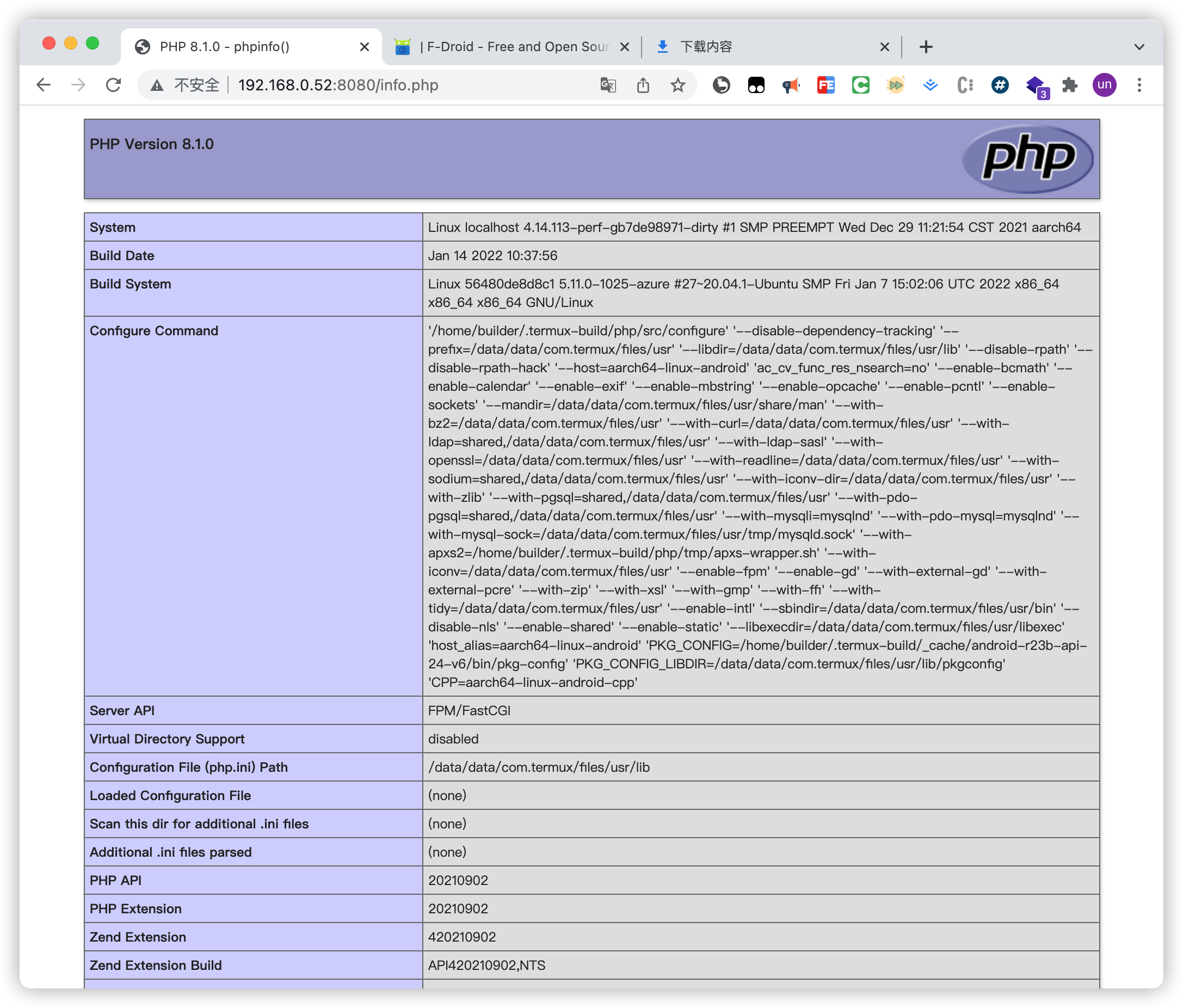Open the green C extension icon

click(x=860, y=84)
